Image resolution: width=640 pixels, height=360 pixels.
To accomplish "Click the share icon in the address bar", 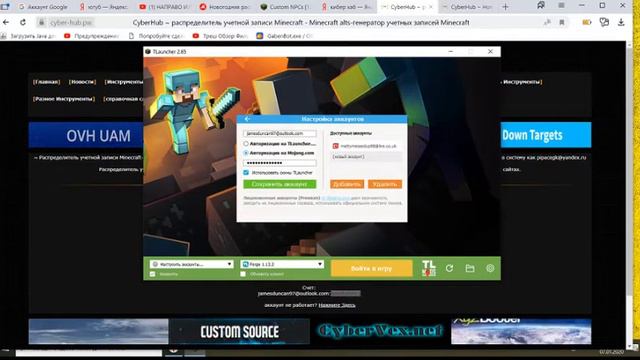I will (x=547, y=22).
